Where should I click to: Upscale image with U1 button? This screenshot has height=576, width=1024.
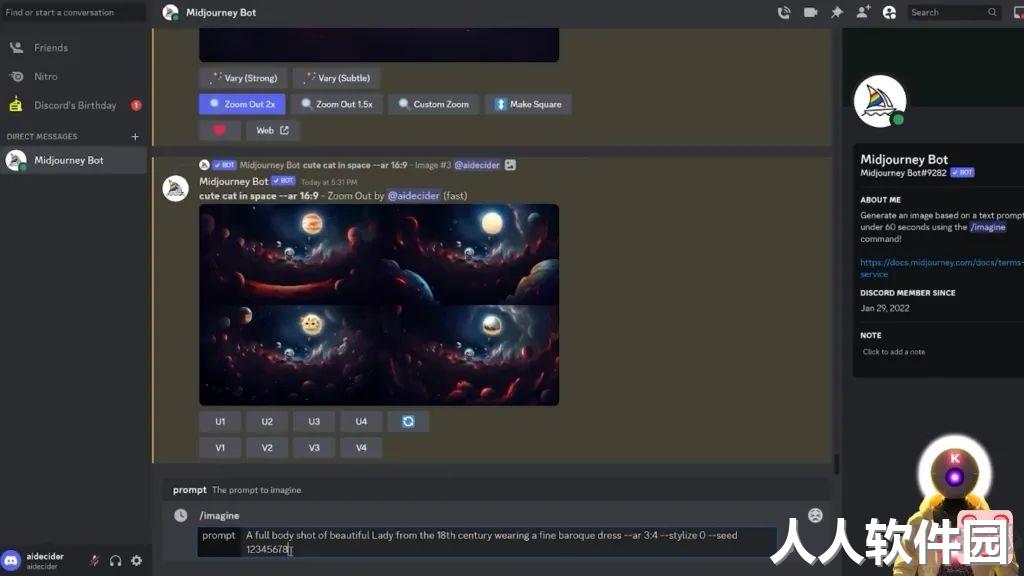point(220,422)
